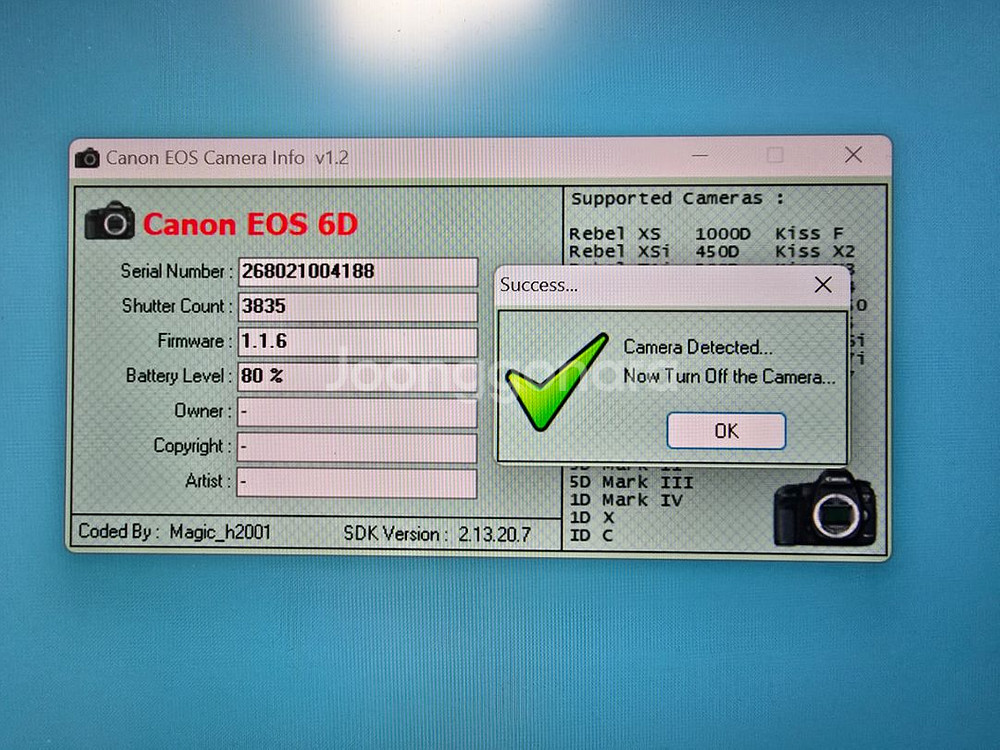Click the SDK Version 2.13.20.7 text
This screenshot has height=750, width=1000.
[437, 534]
